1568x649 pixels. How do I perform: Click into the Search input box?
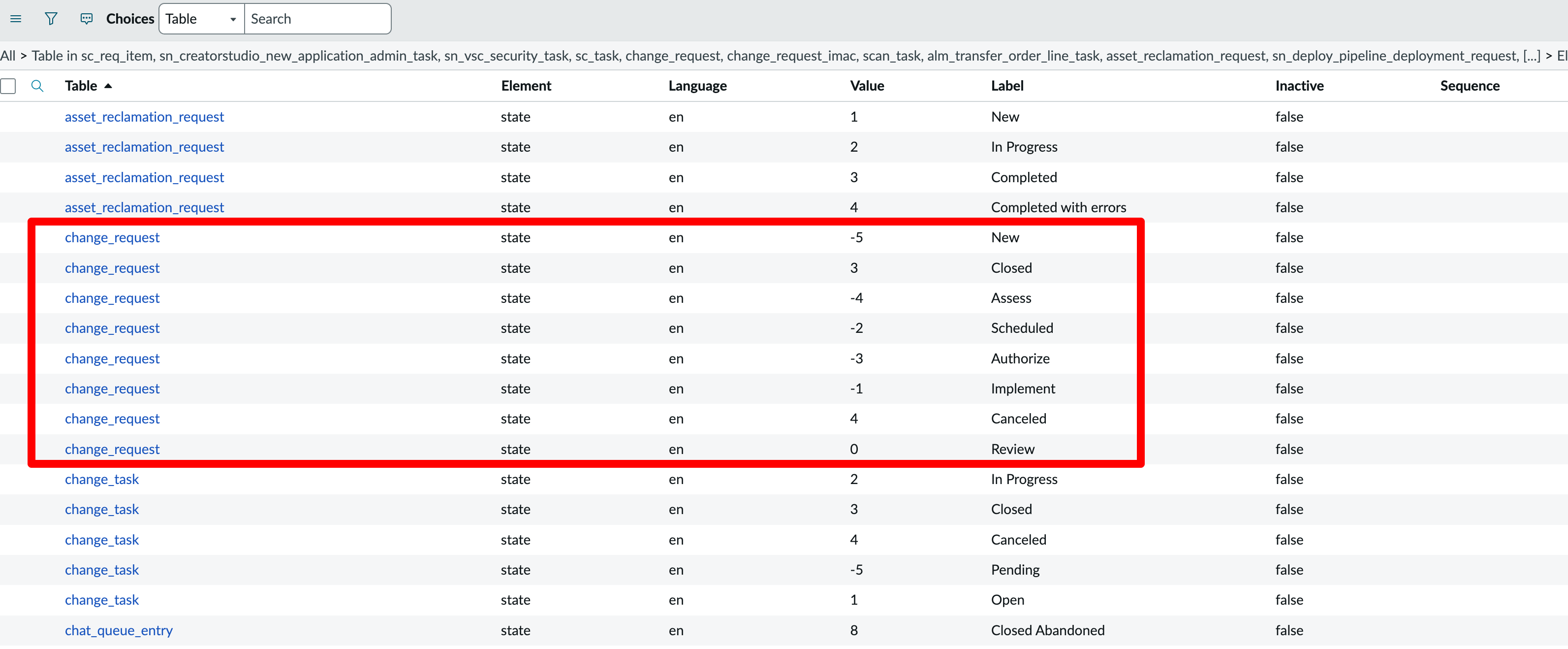(316, 19)
